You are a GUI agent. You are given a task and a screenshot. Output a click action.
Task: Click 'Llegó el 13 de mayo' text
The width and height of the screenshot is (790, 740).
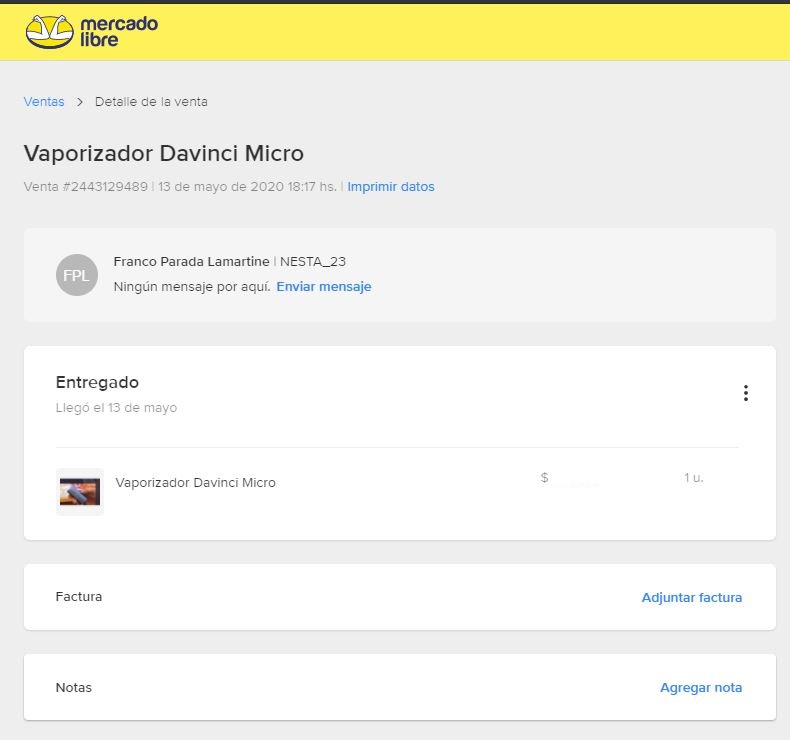coord(116,408)
